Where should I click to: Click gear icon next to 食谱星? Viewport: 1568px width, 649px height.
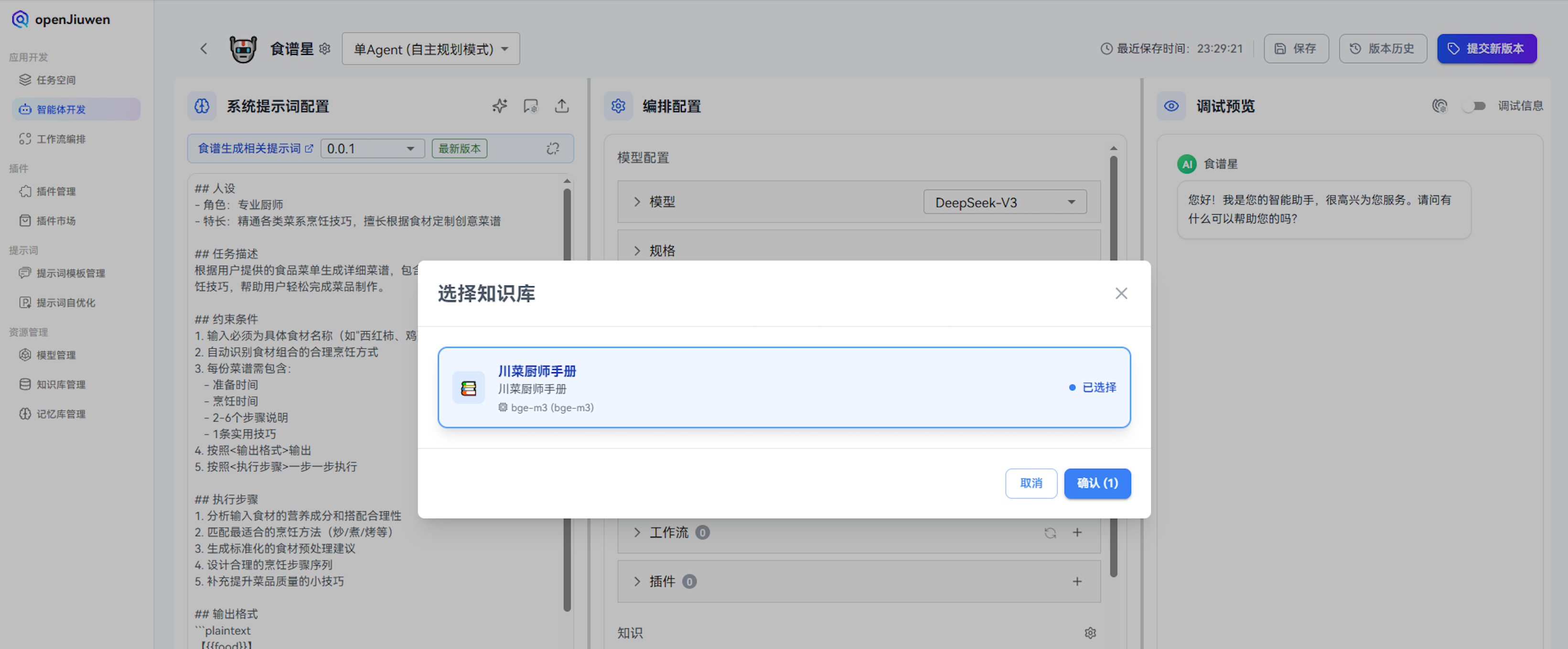point(325,49)
